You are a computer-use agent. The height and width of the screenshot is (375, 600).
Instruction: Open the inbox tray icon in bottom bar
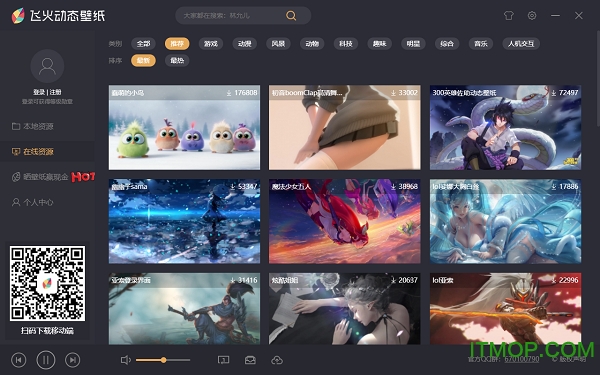(250, 360)
